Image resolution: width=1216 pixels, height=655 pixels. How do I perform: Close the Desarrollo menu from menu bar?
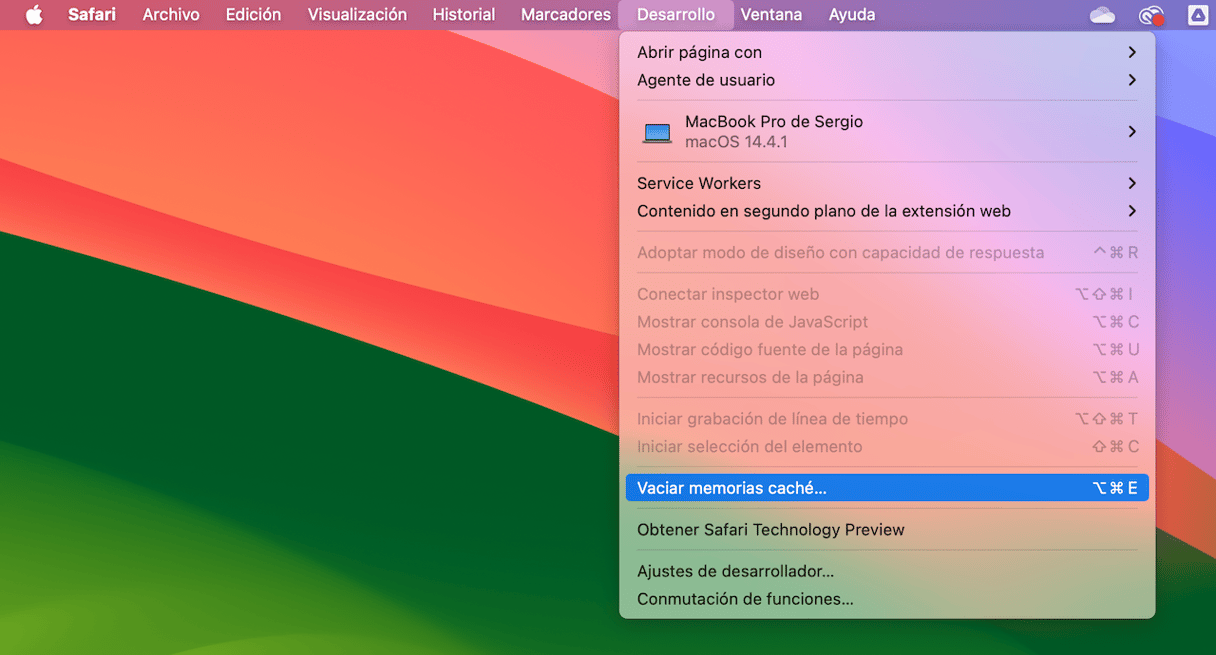click(676, 15)
